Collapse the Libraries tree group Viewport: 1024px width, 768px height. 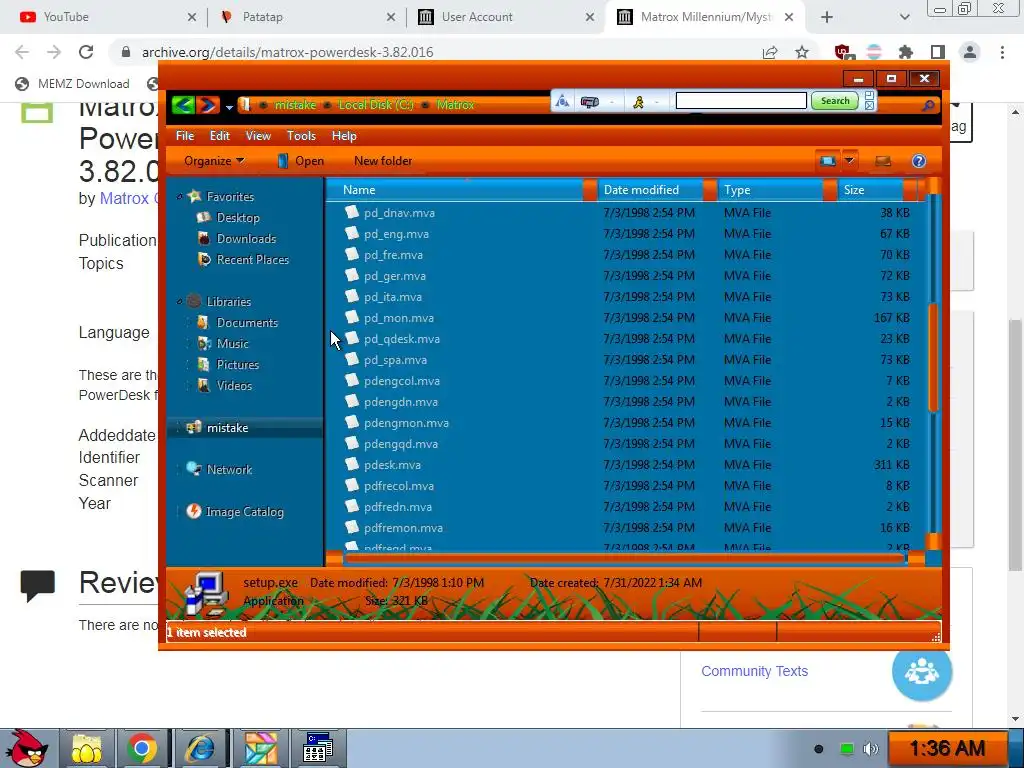click(180, 301)
